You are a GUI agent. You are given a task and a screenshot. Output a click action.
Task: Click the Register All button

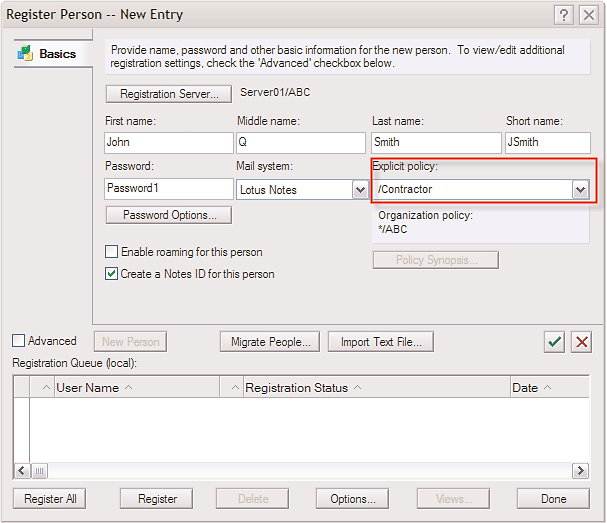(x=50, y=499)
